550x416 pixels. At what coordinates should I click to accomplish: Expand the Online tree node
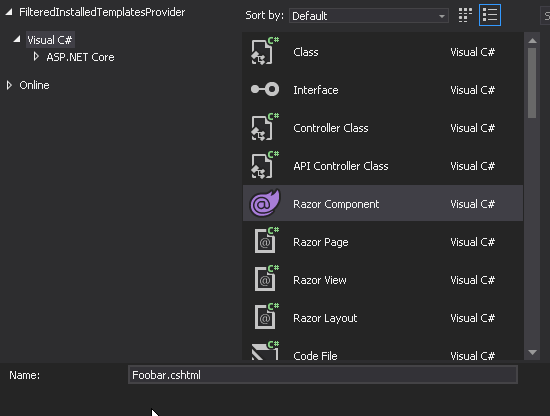(x=9, y=85)
